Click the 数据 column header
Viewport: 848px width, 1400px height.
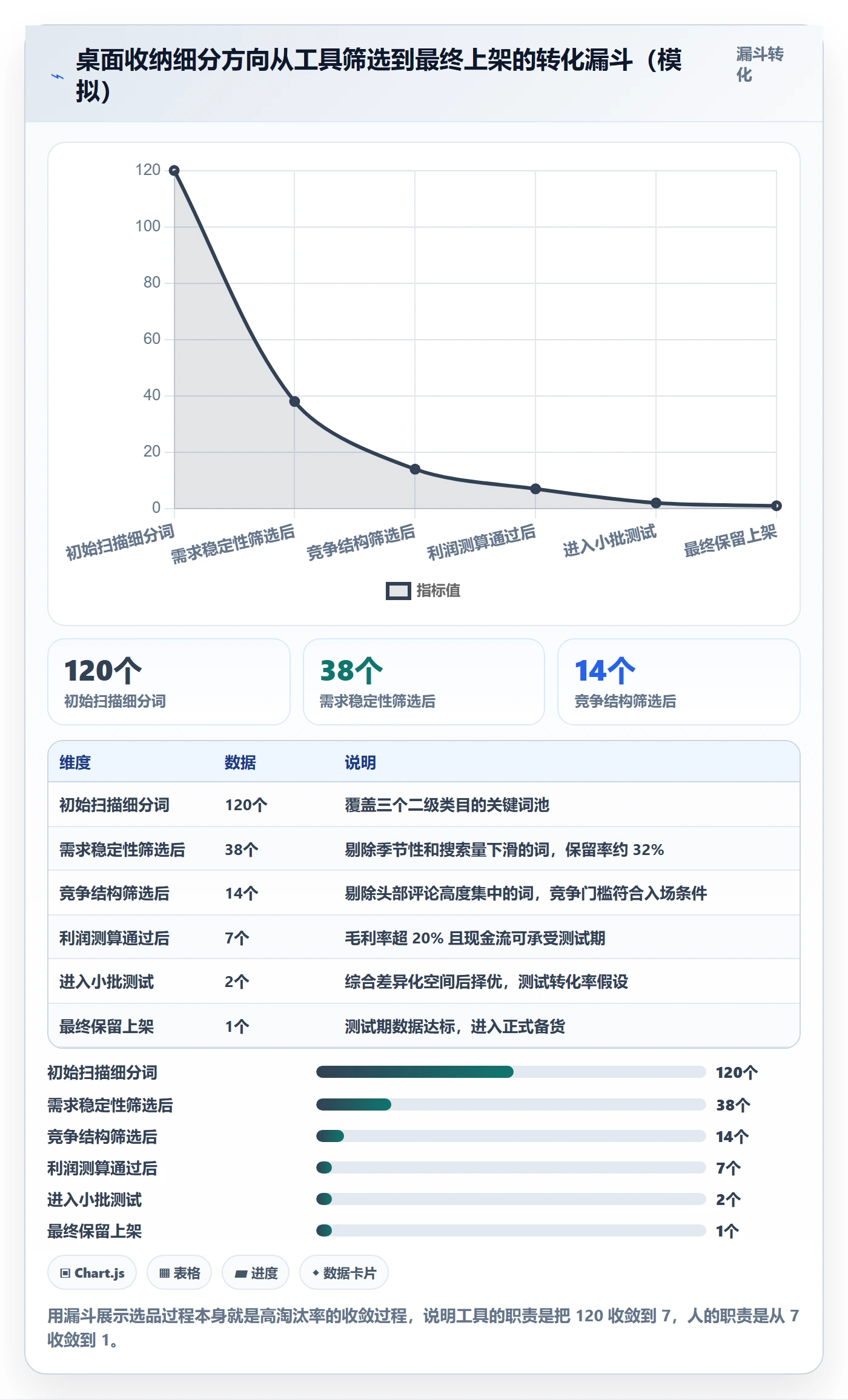click(240, 762)
